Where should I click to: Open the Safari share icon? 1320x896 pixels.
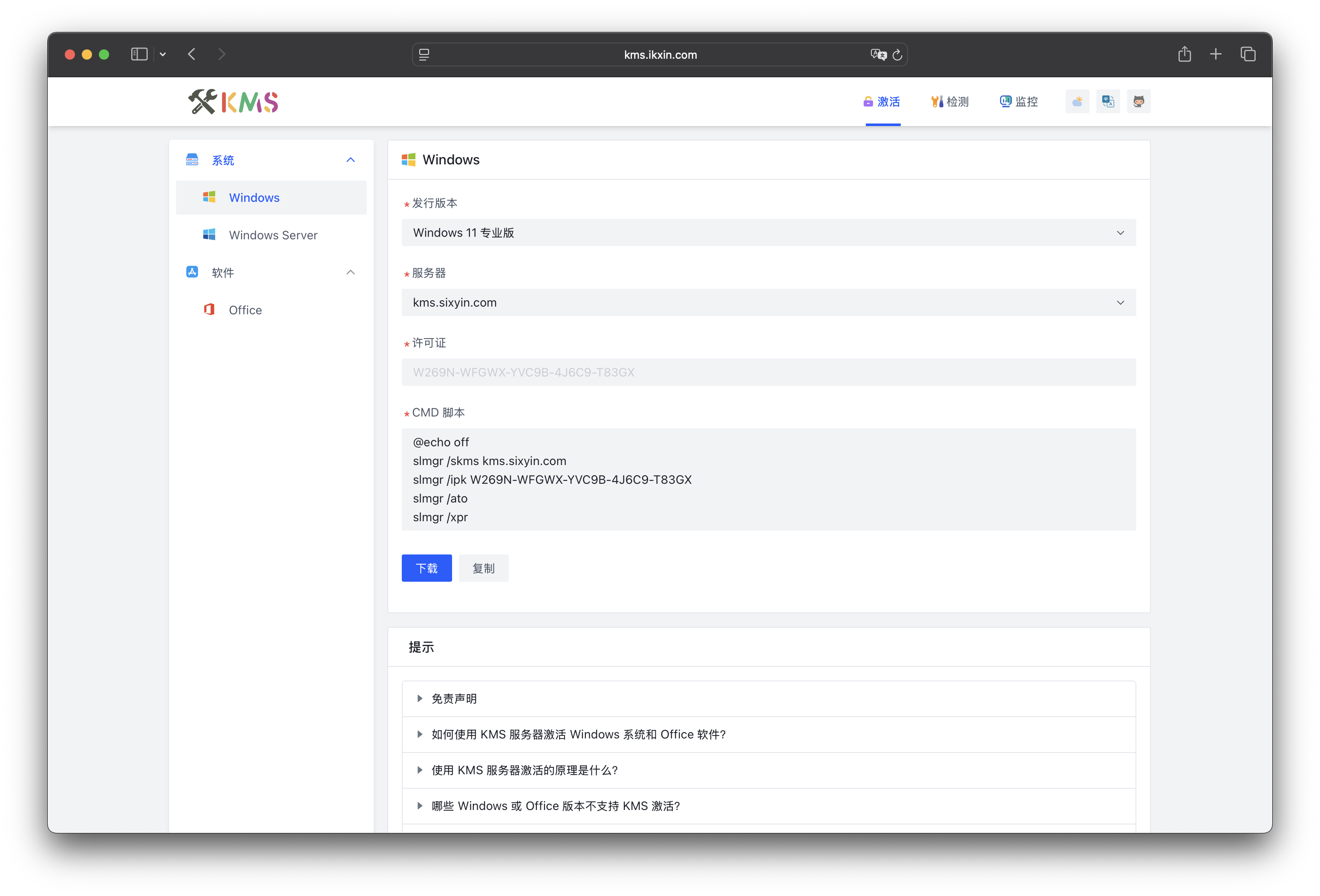tap(1185, 54)
